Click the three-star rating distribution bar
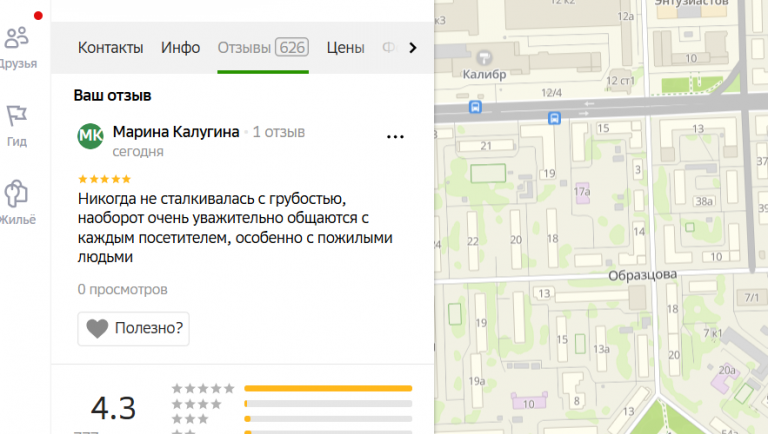 tap(328, 419)
